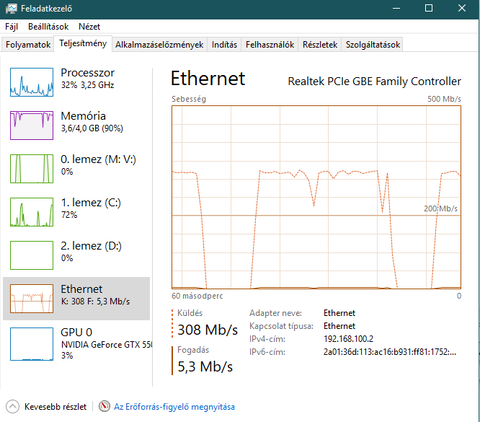Switch to the Szolgáltatások tab
This screenshot has height=422, width=480.
coord(373,45)
